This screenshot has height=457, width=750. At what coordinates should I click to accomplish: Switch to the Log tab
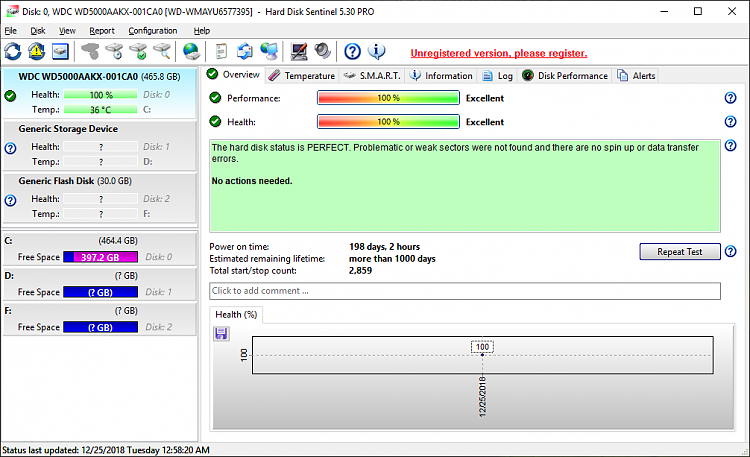pyautogui.click(x=497, y=76)
